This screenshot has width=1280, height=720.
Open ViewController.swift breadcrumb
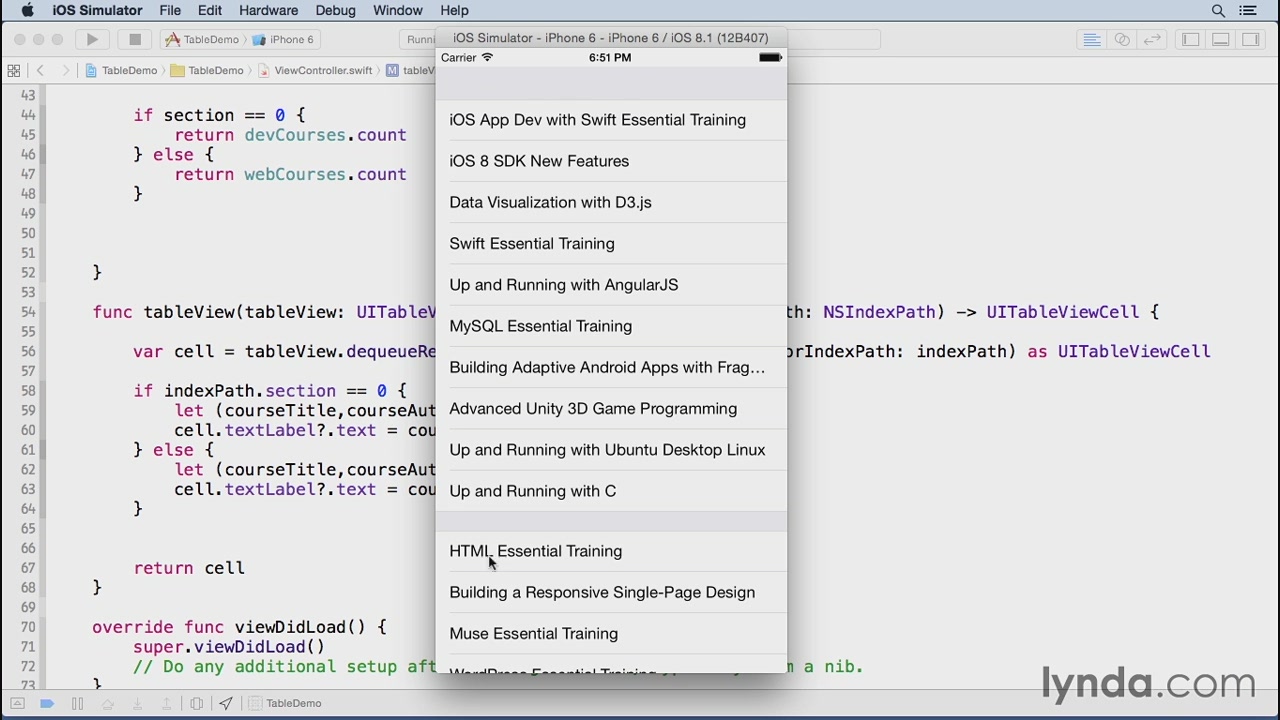coord(315,70)
